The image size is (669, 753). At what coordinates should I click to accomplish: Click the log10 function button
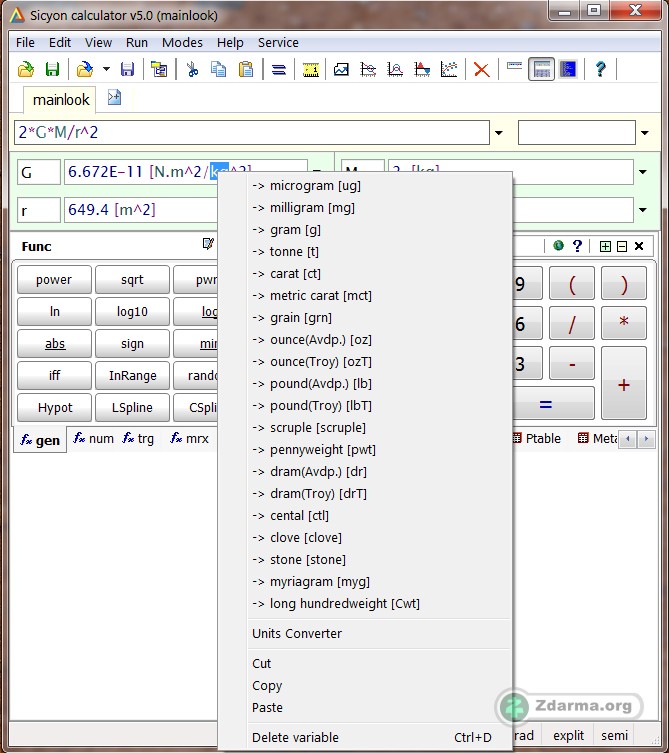pos(132,312)
